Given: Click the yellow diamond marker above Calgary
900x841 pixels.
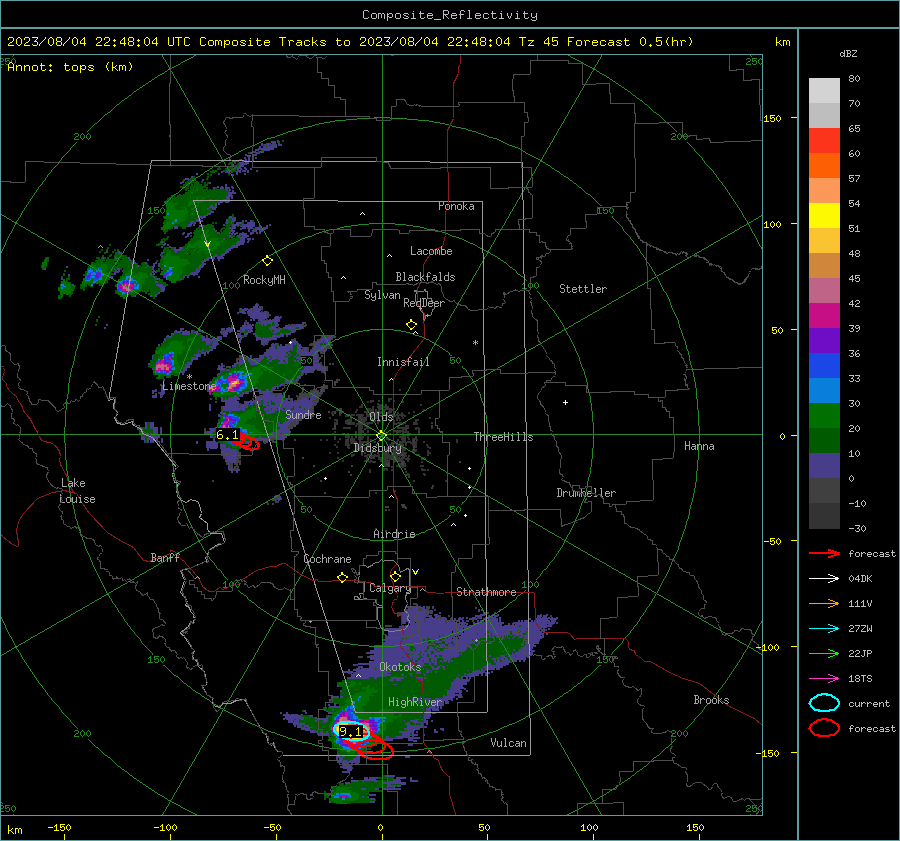Looking at the screenshot, I should tap(395, 576).
